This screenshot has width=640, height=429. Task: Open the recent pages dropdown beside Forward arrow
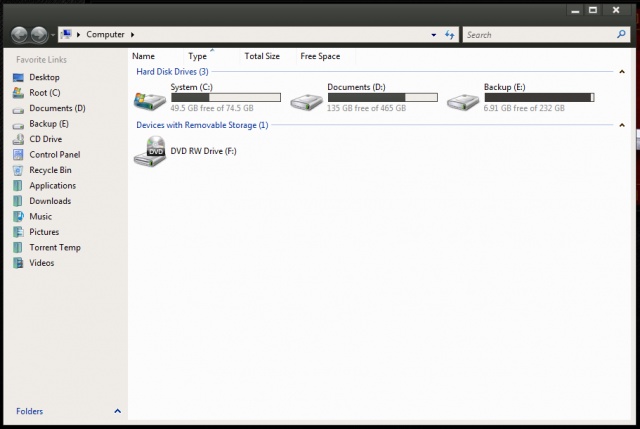point(53,35)
